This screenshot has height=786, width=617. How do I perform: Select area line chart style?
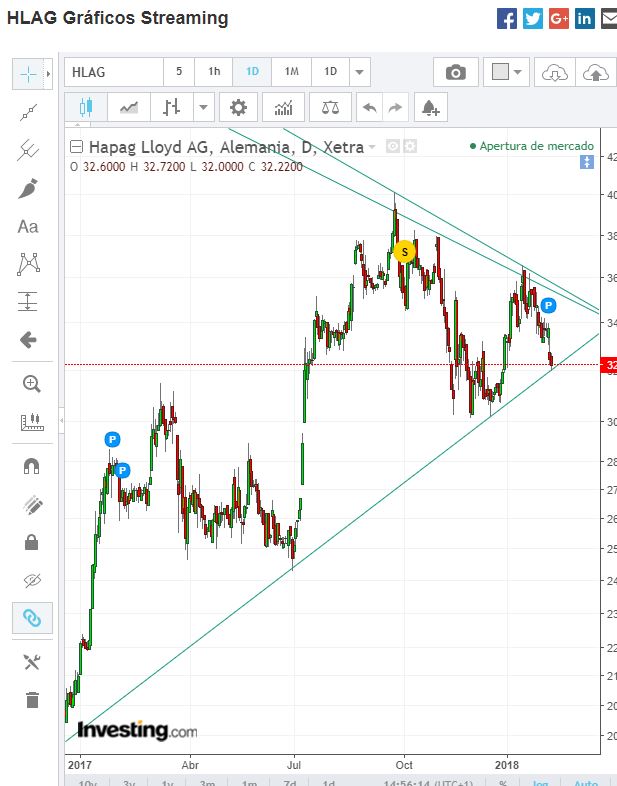pos(129,107)
